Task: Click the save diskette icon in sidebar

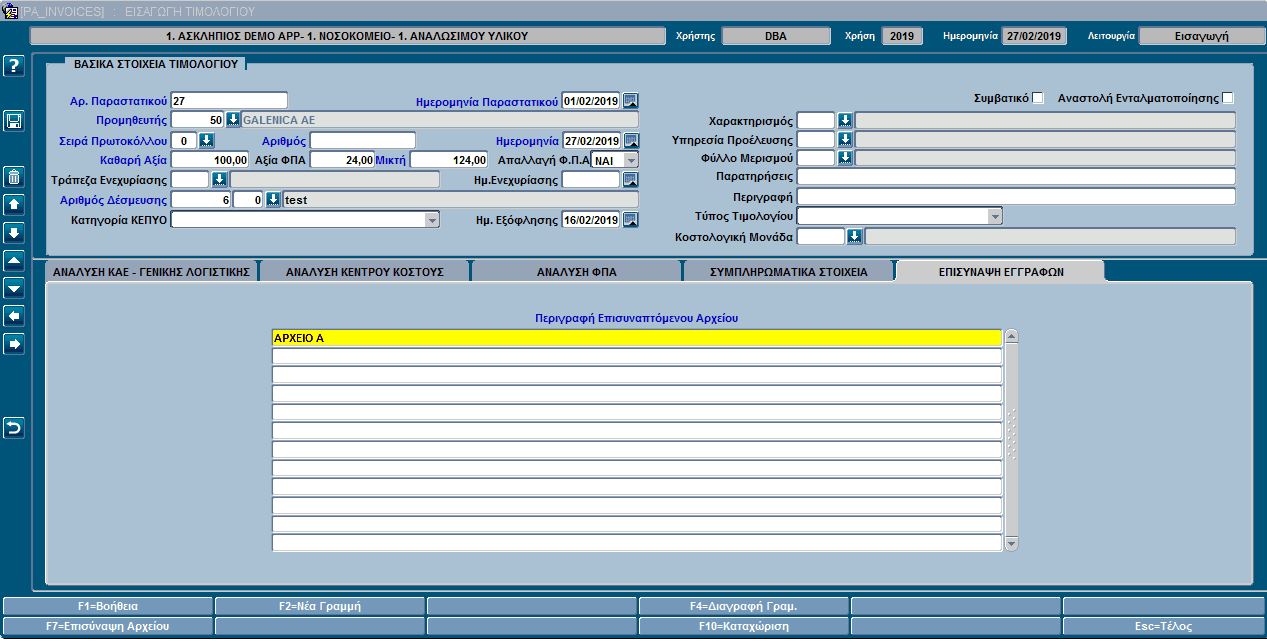Action: pyautogui.click(x=14, y=121)
